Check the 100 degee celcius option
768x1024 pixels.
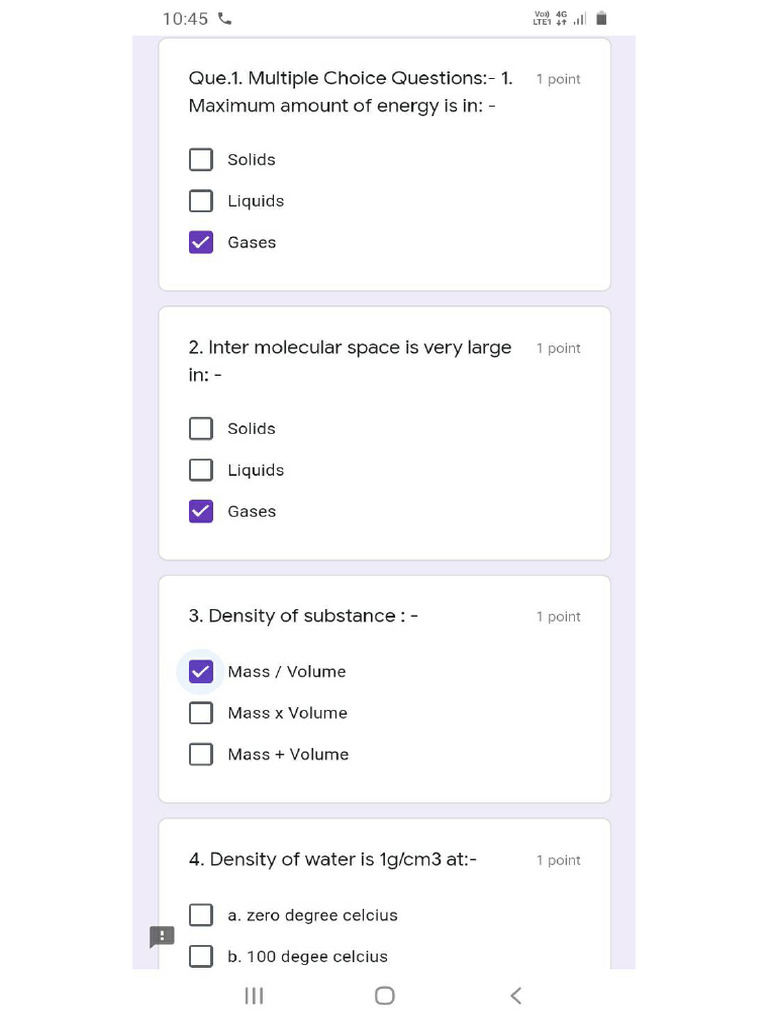(201, 956)
